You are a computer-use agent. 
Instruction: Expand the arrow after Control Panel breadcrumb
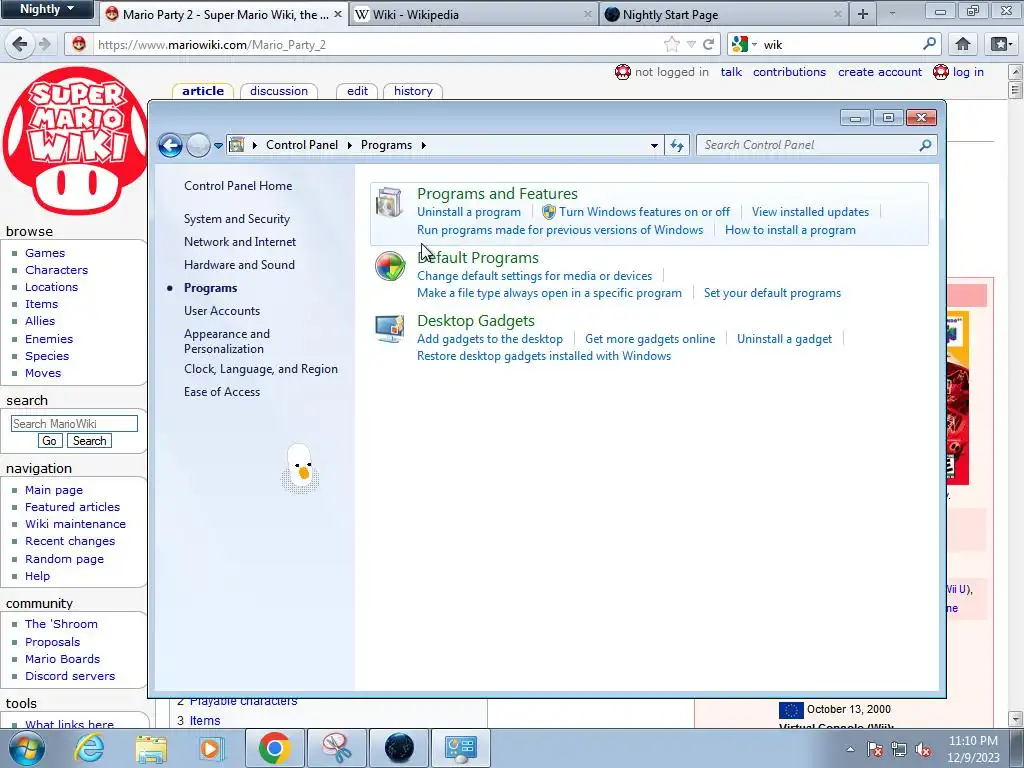pos(349,145)
